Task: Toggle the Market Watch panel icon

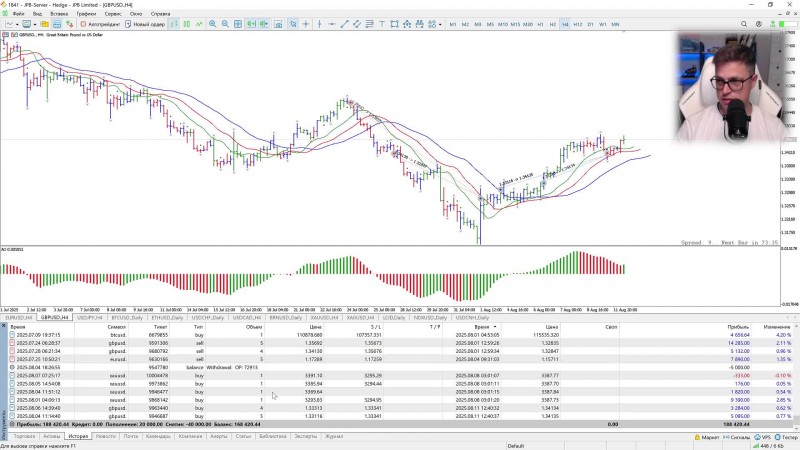Action: (57, 24)
